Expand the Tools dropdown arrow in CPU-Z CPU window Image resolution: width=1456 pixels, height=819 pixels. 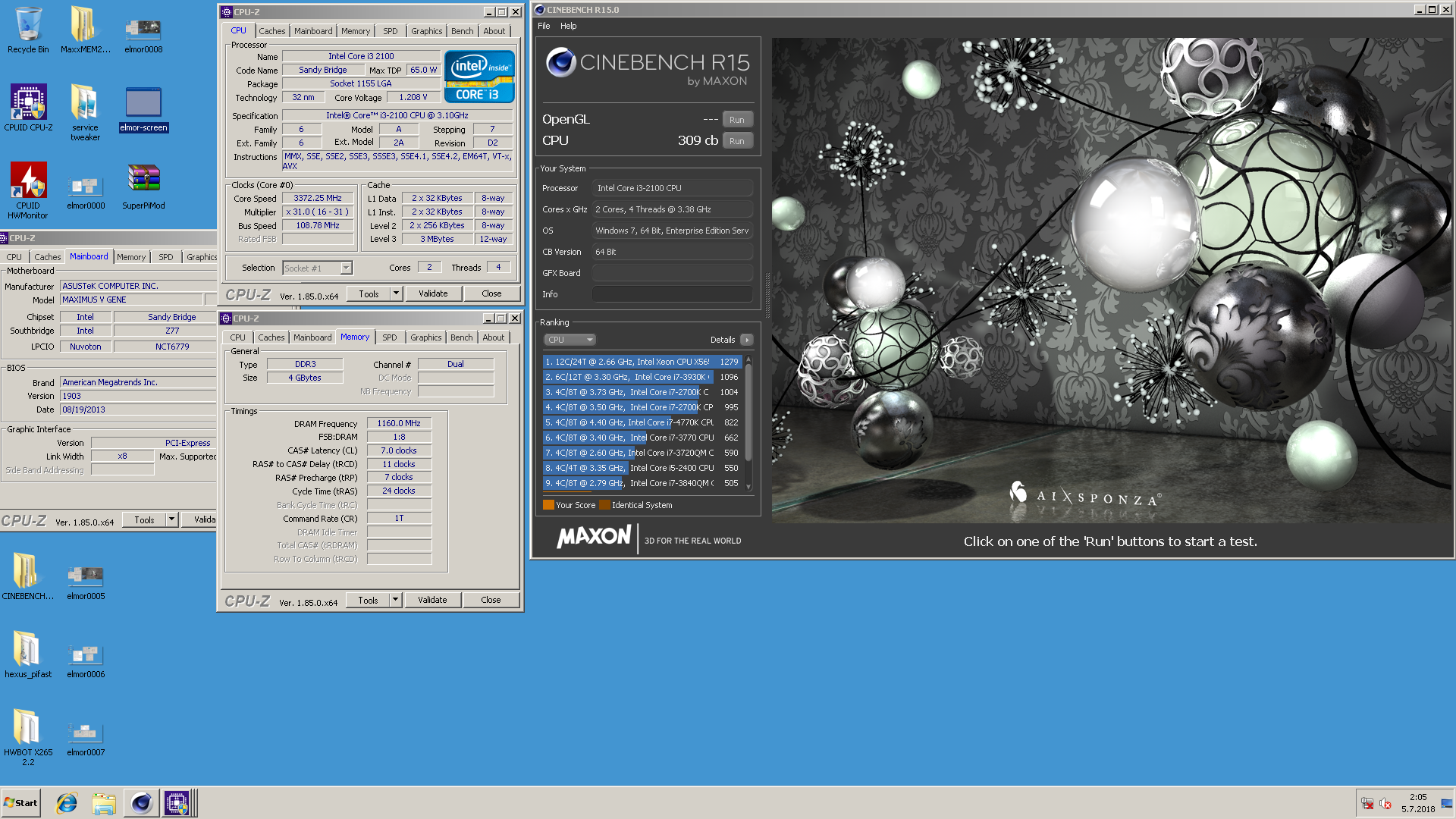coord(396,293)
